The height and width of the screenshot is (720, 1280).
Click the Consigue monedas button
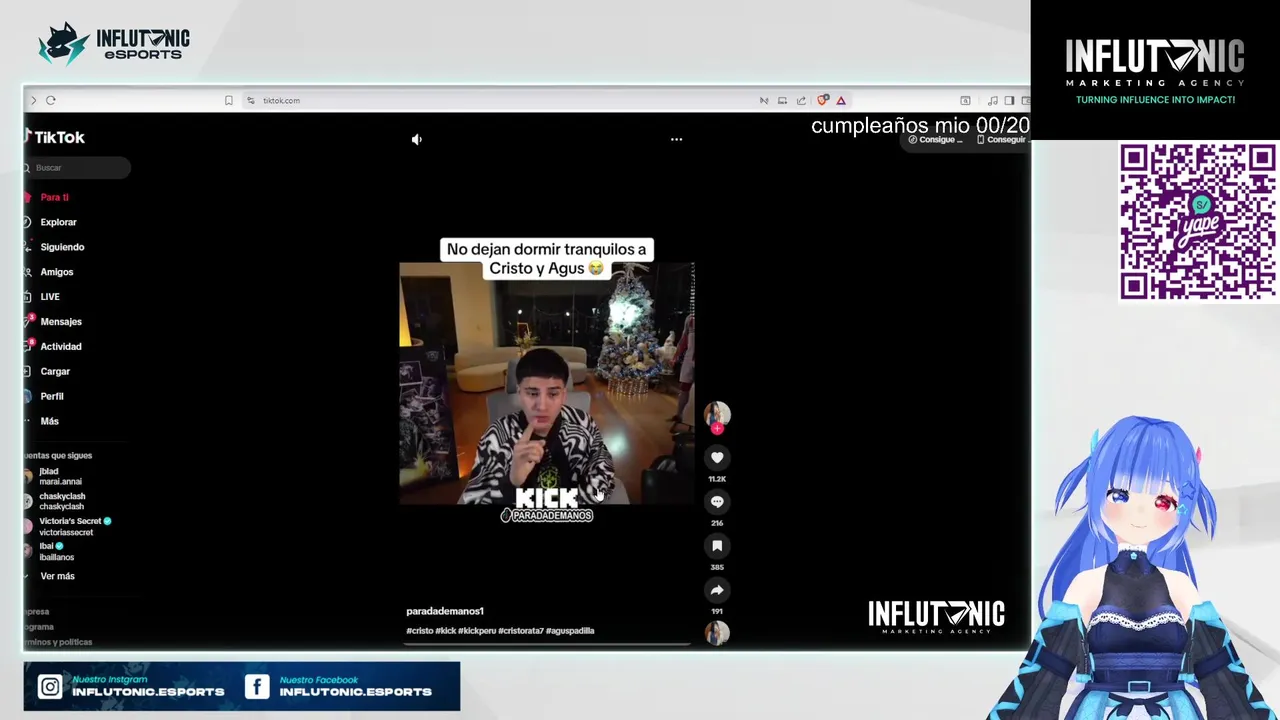coord(935,140)
